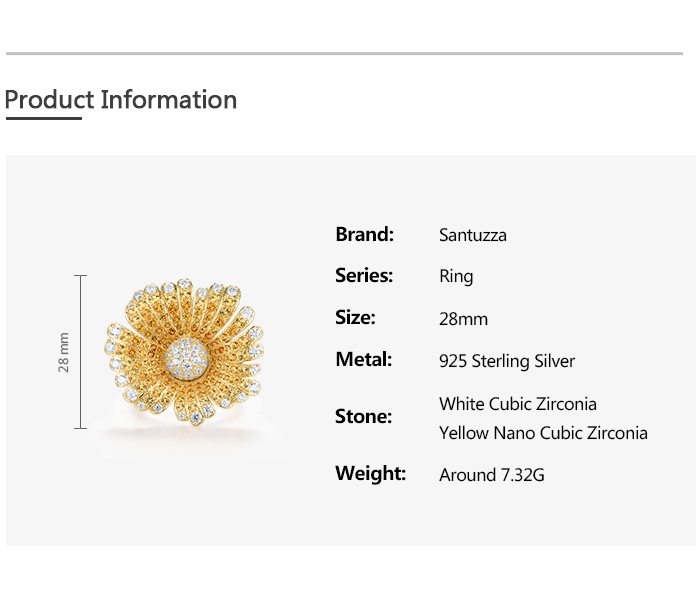Click the Product Information heading

point(121,100)
